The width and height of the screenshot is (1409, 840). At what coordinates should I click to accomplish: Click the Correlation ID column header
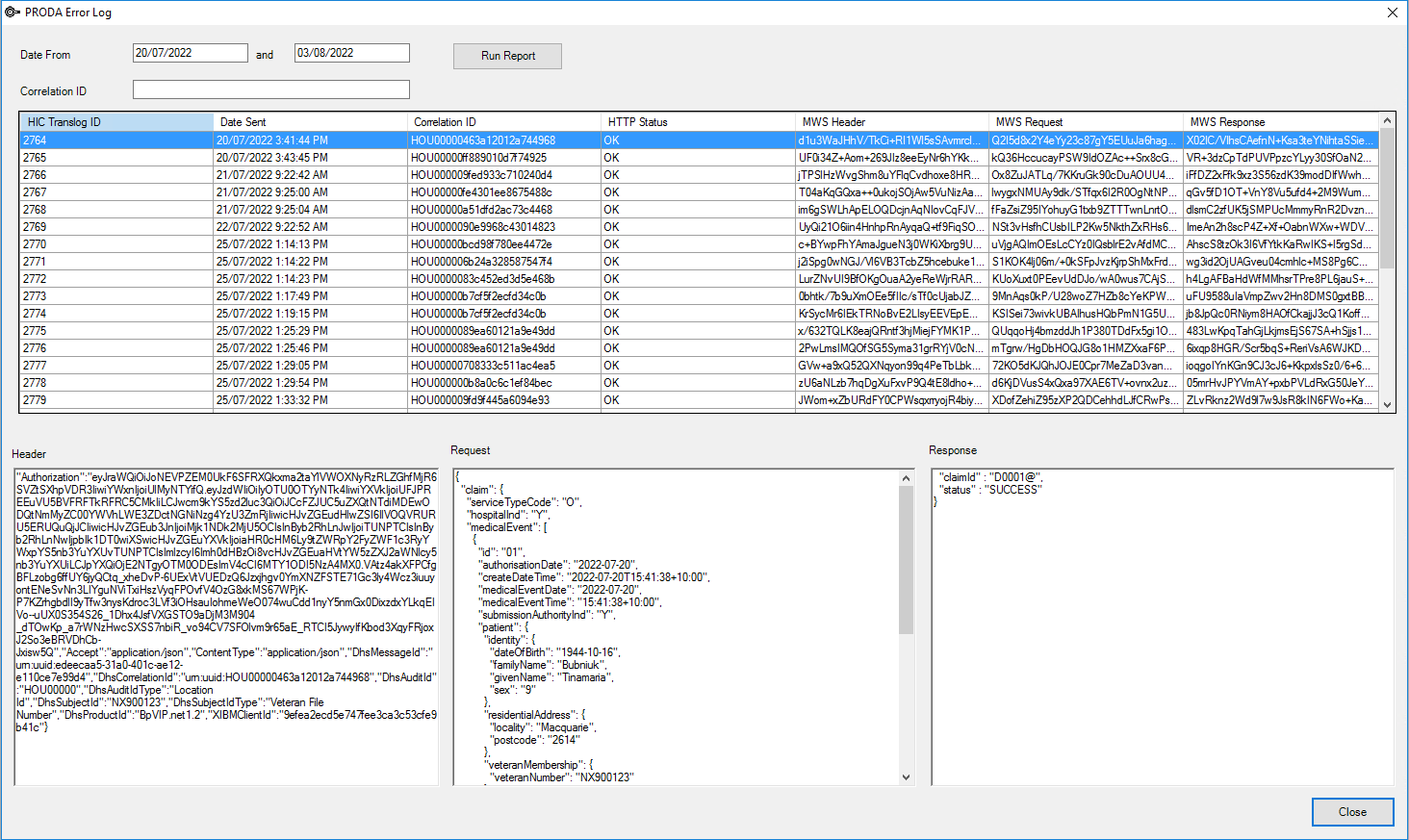point(504,122)
